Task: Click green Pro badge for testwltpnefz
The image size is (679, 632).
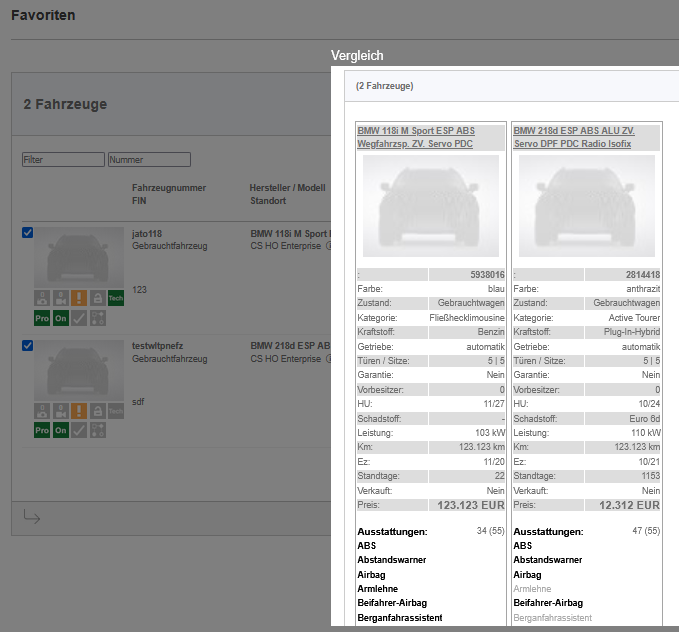Action: [x=42, y=430]
